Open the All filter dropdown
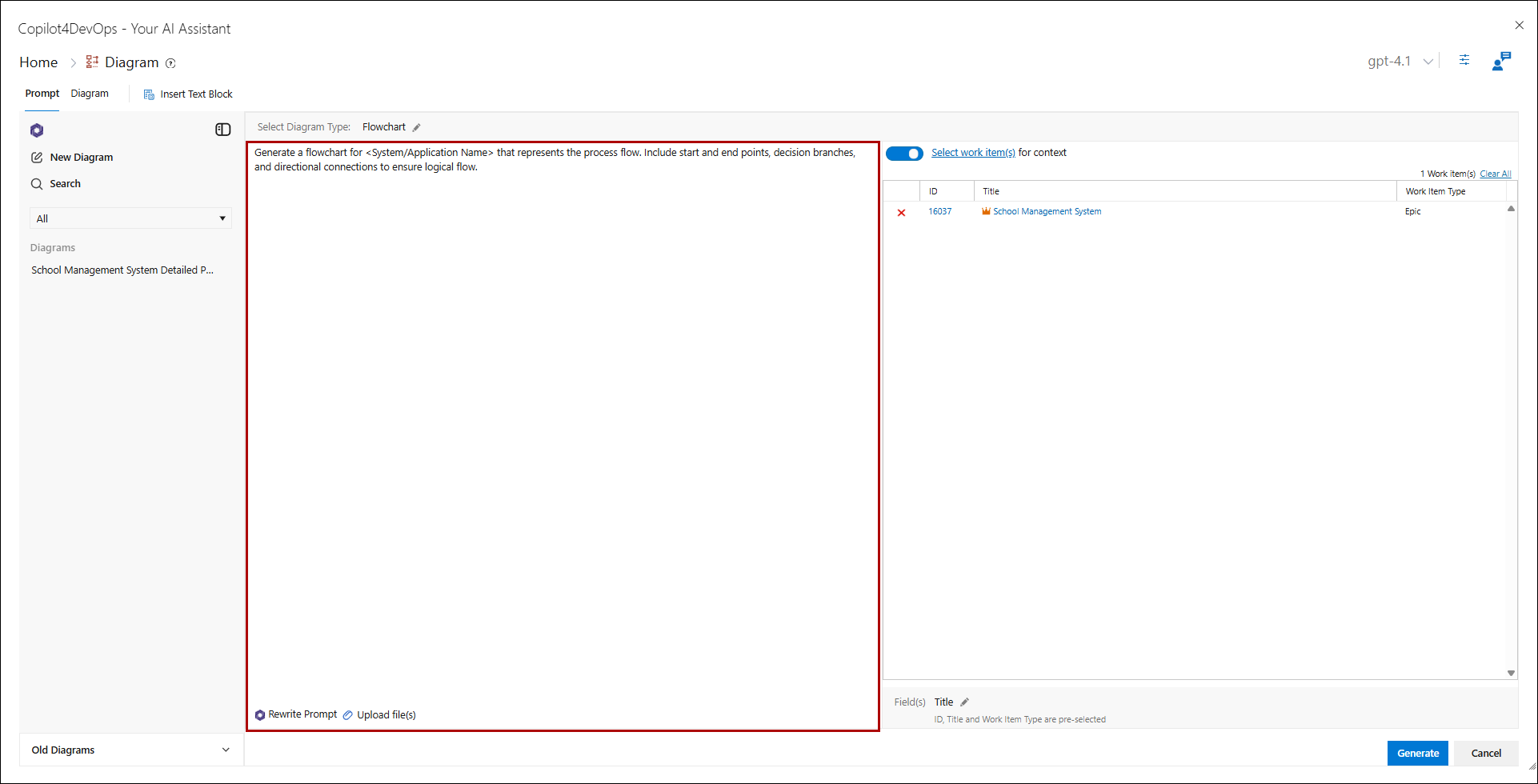This screenshot has width=1538, height=784. [x=130, y=218]
